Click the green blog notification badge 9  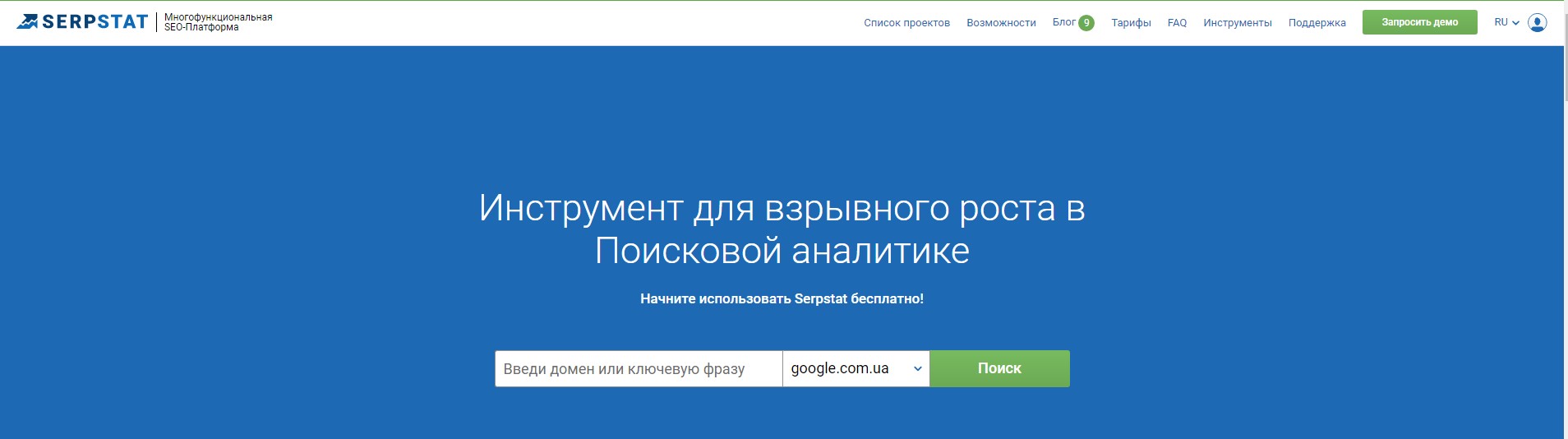1086,23
